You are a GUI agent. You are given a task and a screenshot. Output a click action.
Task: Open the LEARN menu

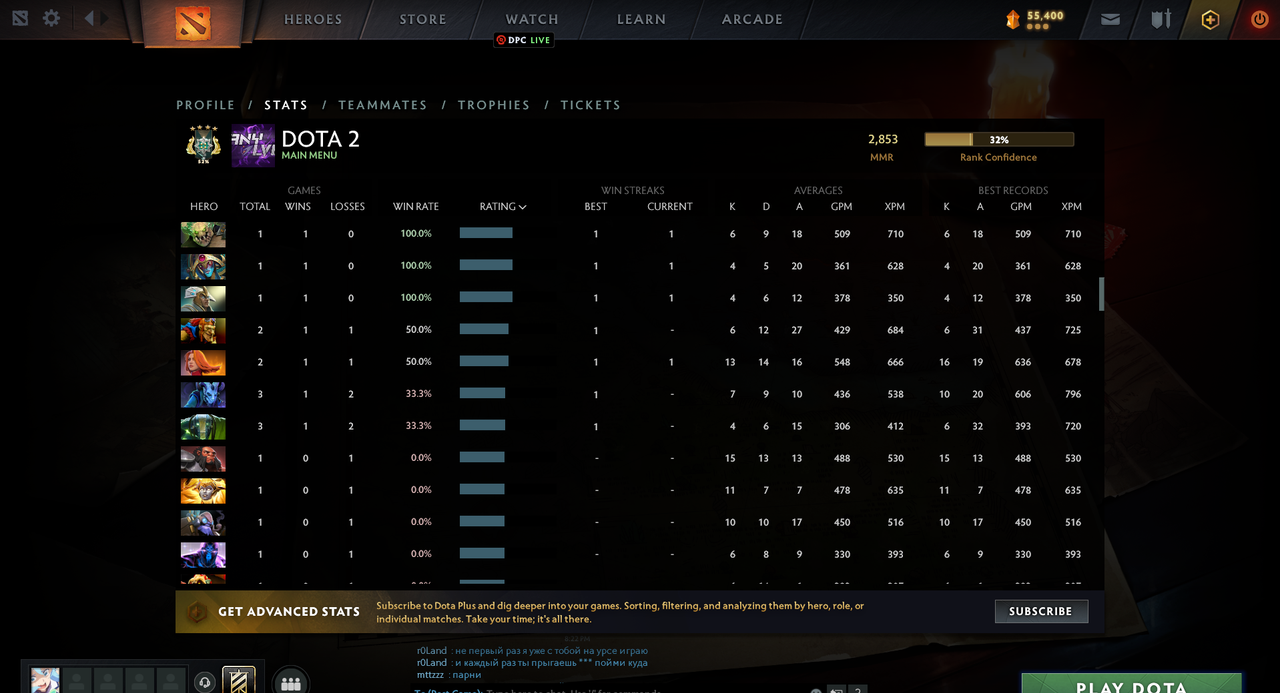642,19
